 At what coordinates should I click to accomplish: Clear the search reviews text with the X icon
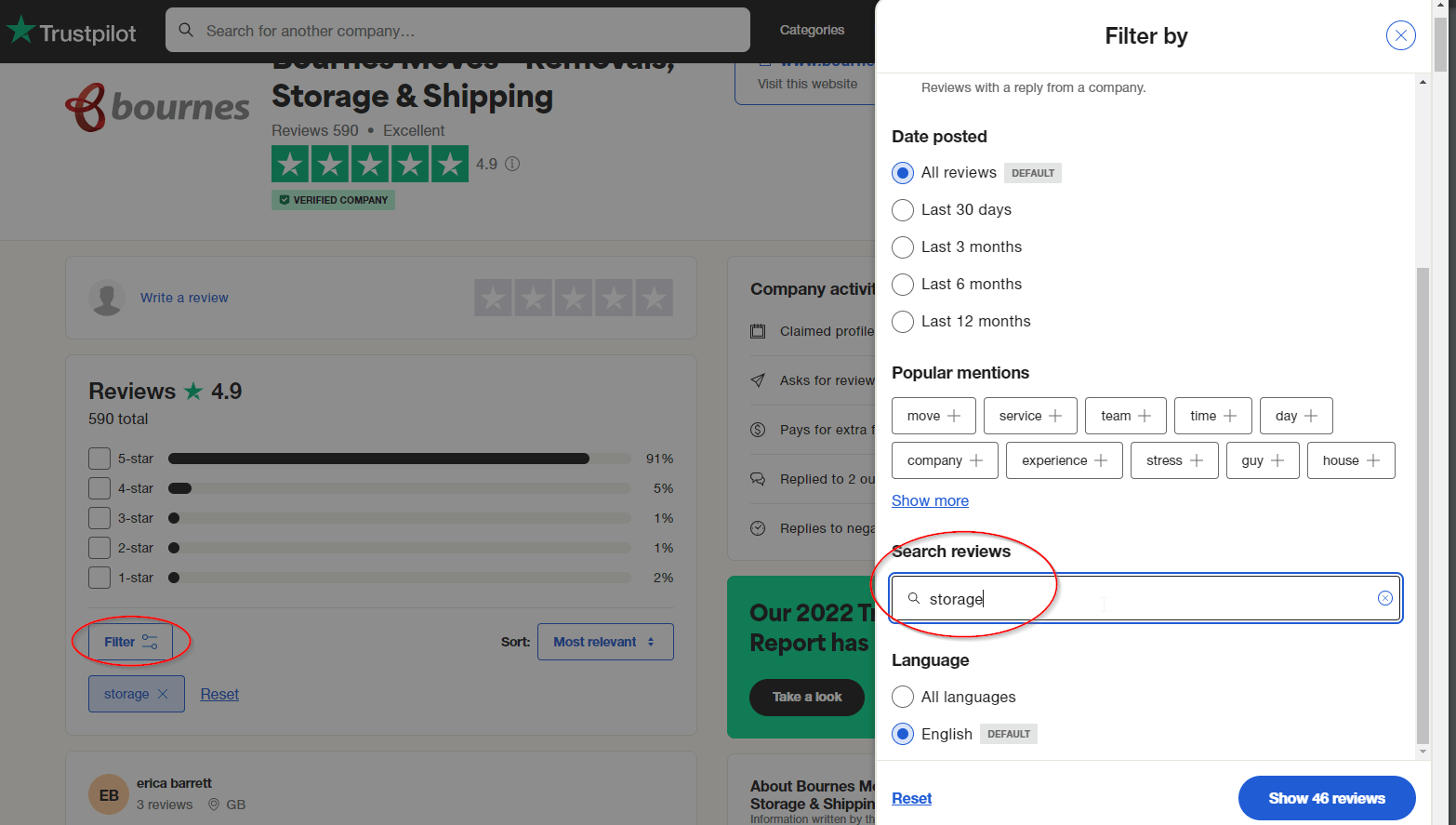click(1384, 598)
